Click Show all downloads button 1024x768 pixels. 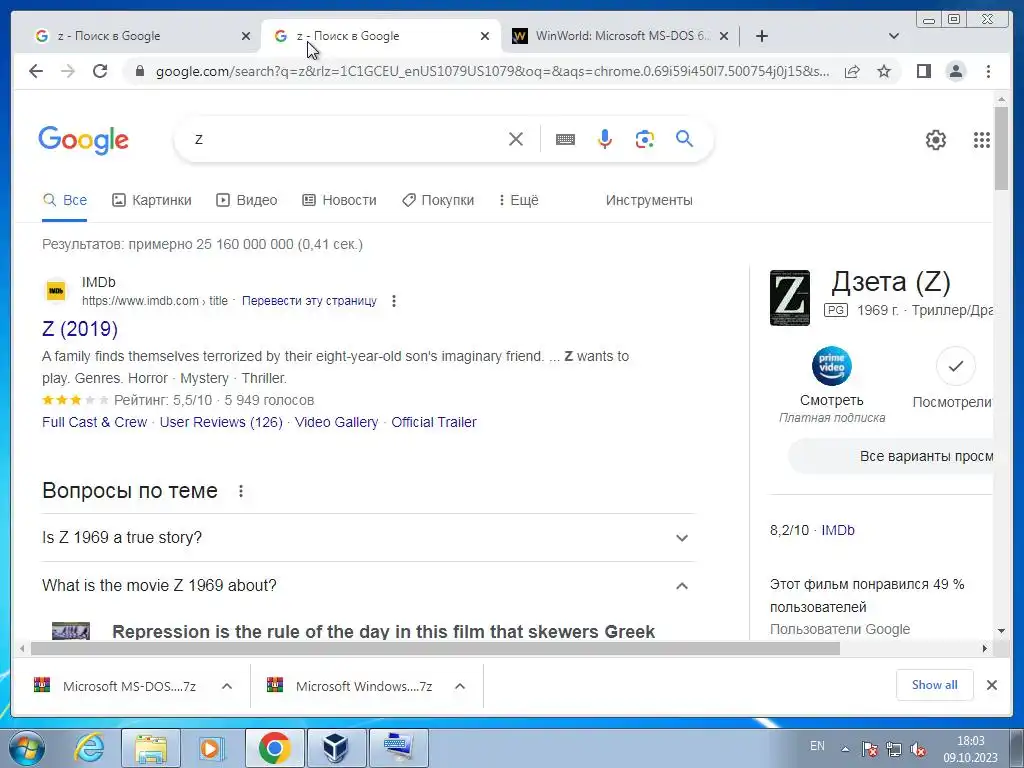point(935,685)
